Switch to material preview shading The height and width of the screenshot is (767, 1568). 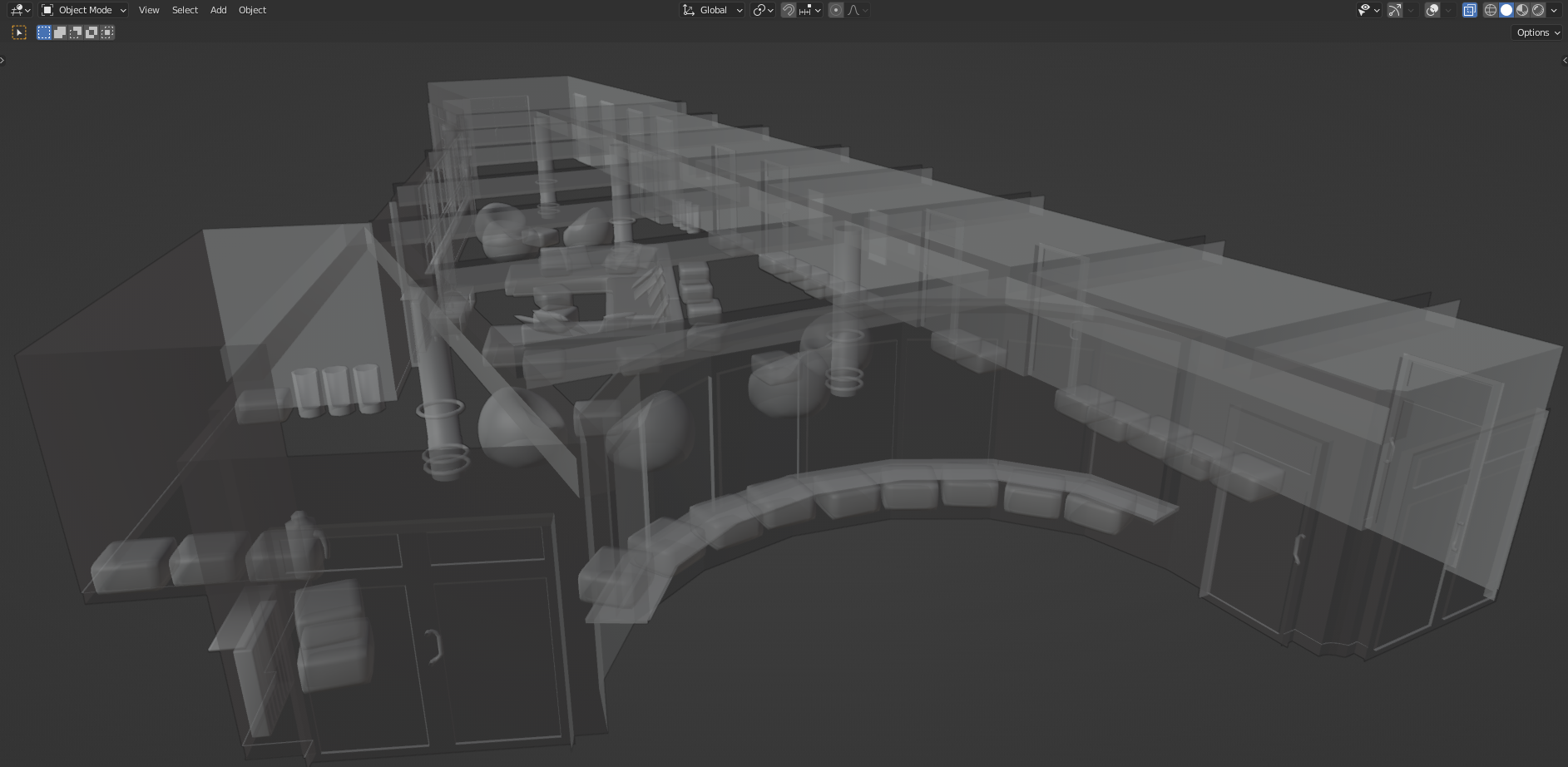[1522, 10]
